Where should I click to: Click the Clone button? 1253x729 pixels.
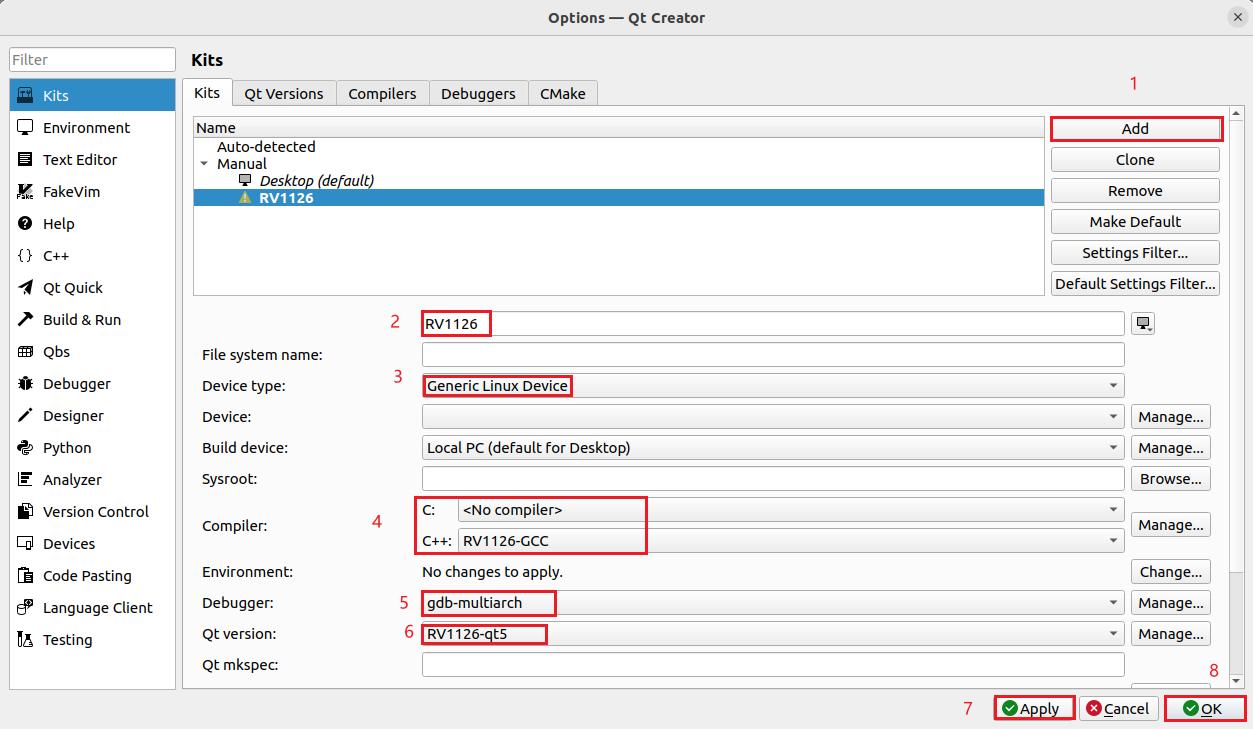pyautogui.click(x=1135, y=160)
